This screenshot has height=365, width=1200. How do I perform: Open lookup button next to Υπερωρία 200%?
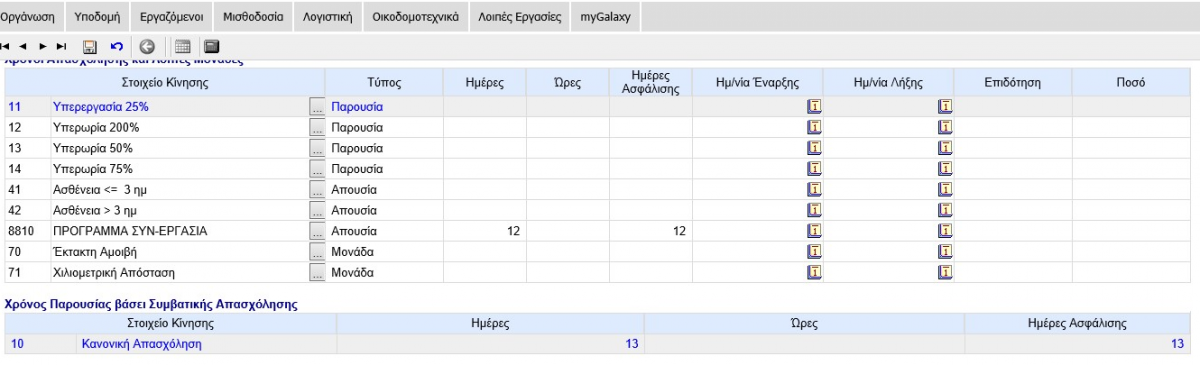(318, 127)
